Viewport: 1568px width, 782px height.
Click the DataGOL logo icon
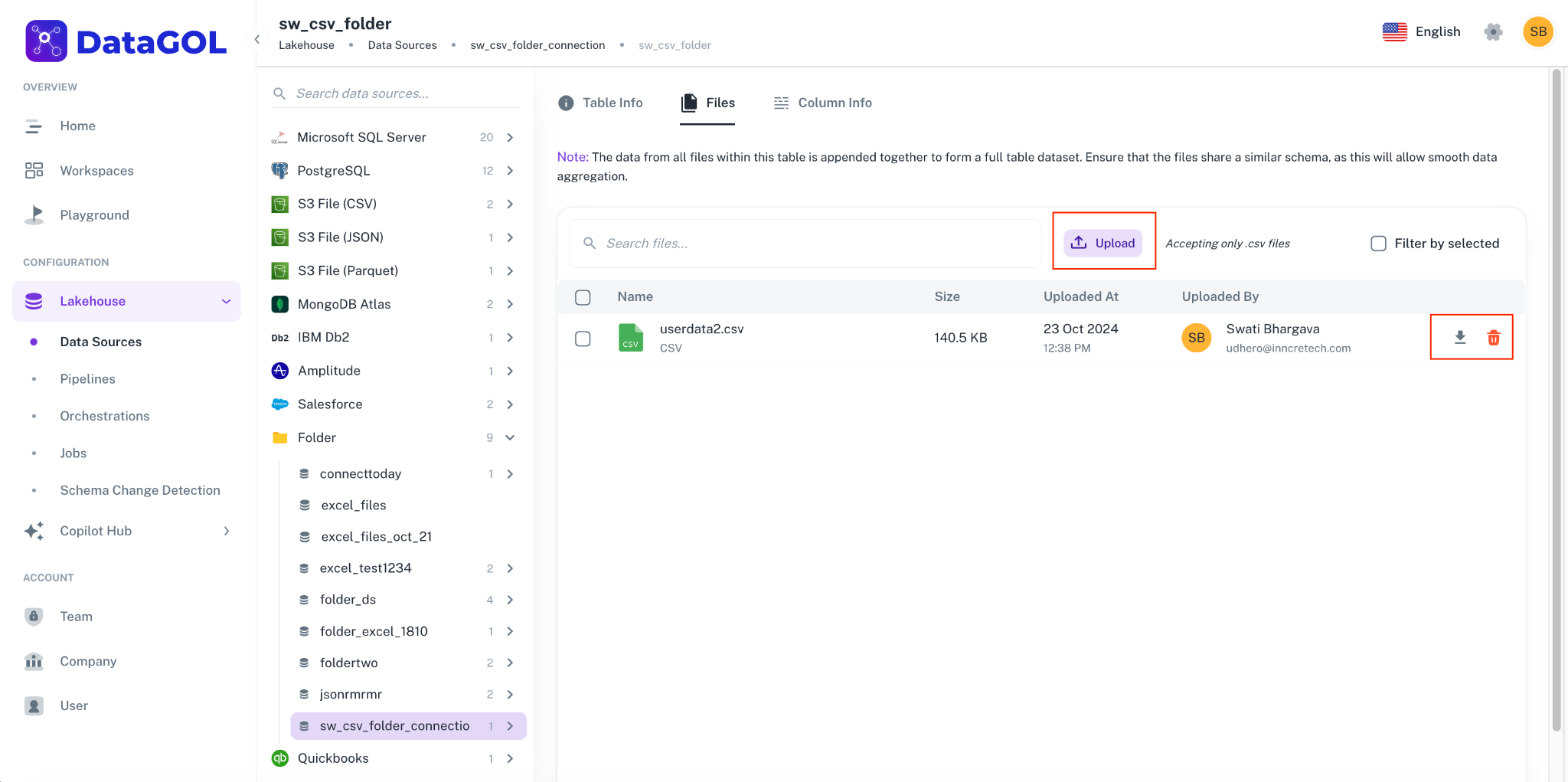click(46, 41)
